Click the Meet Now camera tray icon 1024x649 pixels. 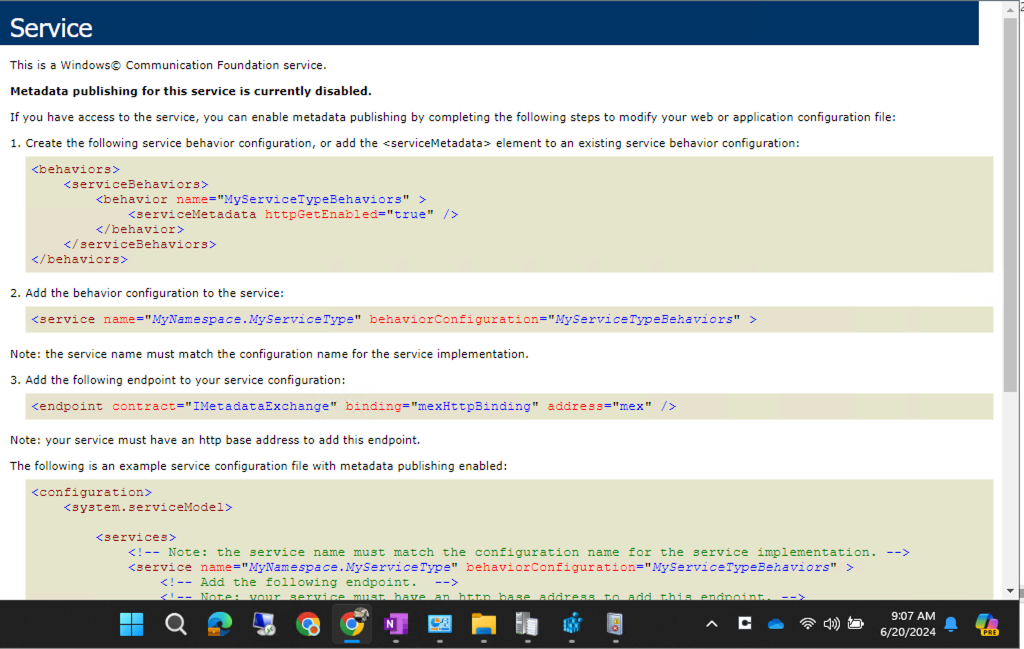click(744, 624)
